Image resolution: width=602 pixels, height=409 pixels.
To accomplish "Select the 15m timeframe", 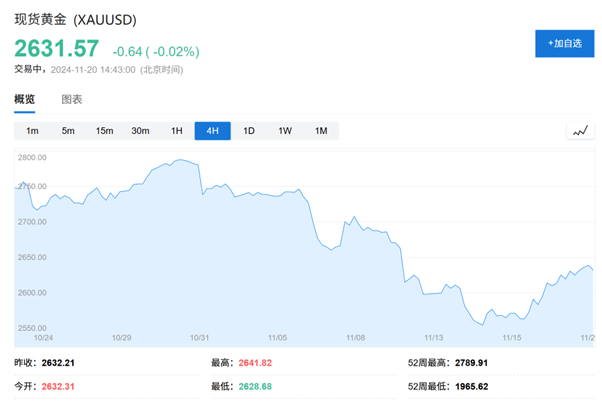I will click(x=104, y=131).
